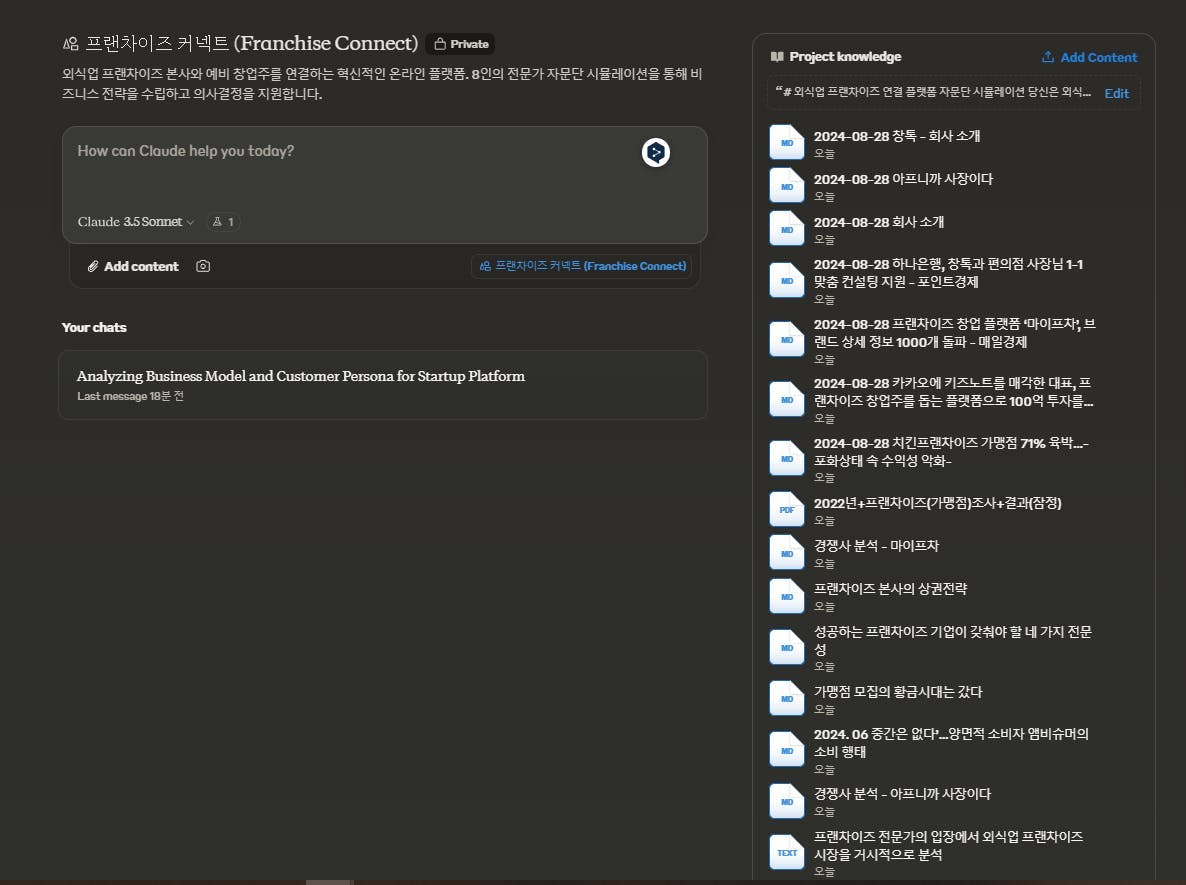1186x885 pixels.
Task: Select '2024. 06 중간은 없다' document title
Action: pos(952,743)
